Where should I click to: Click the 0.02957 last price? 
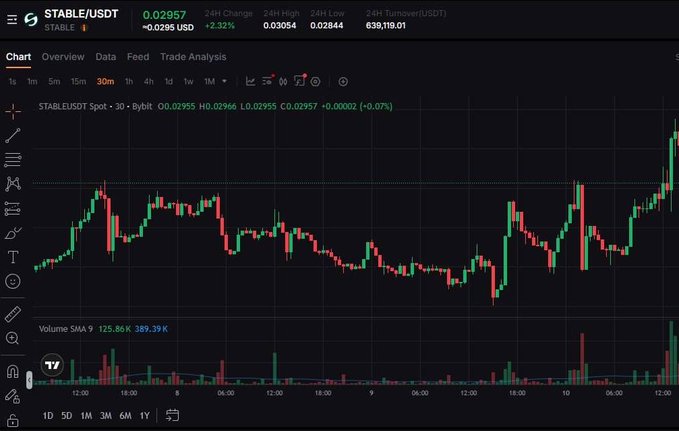[x=164, y=15]
